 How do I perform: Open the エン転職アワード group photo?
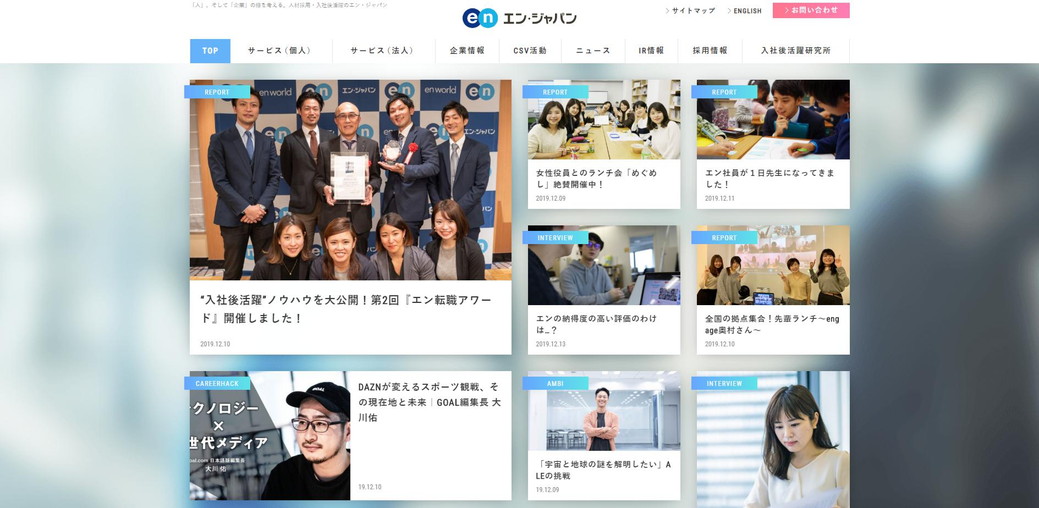(351, 180)
